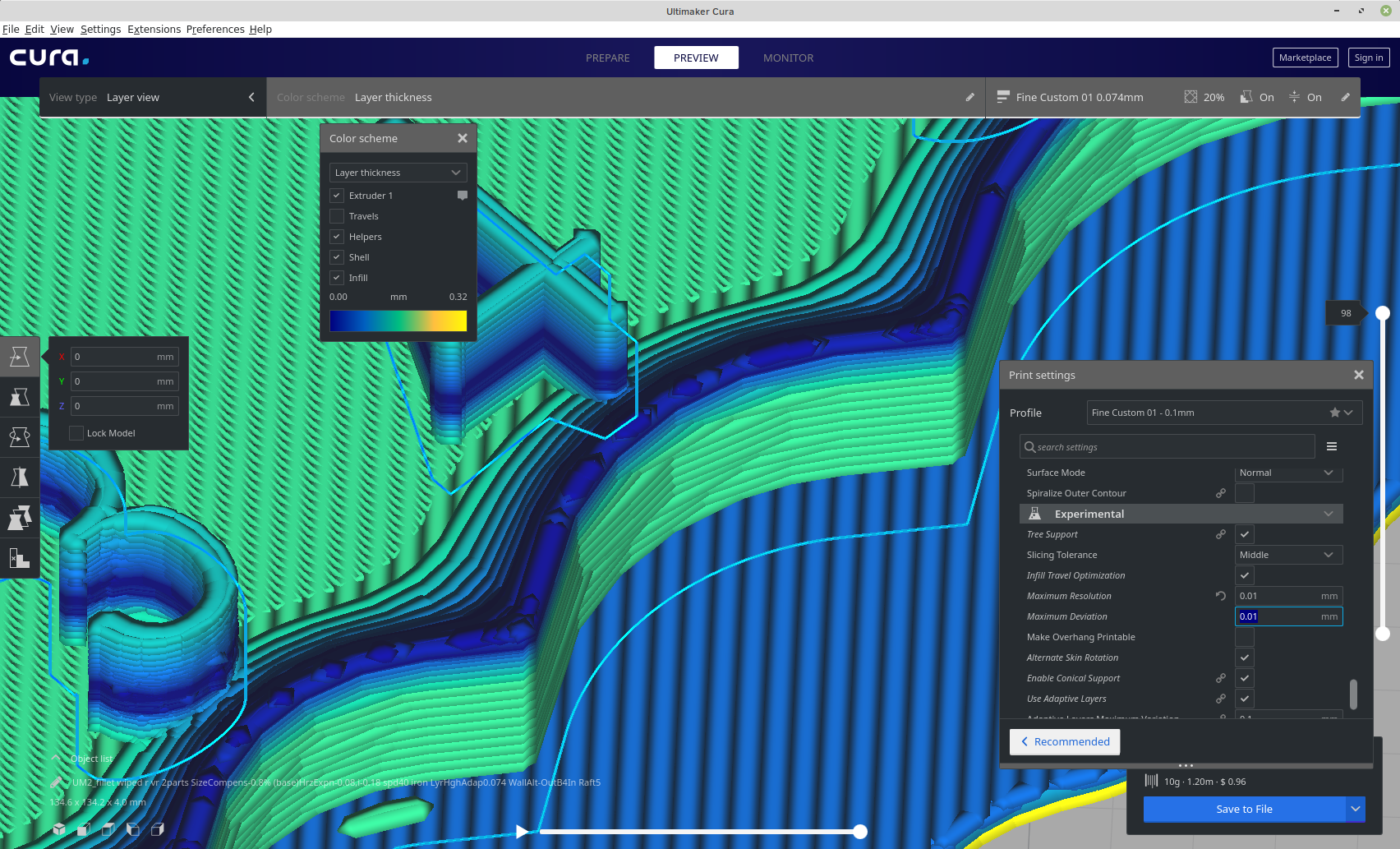Click link icon next to Spiralize Outer Contour
This screenshot has width=1400, height=849.
coord(1221,493)
